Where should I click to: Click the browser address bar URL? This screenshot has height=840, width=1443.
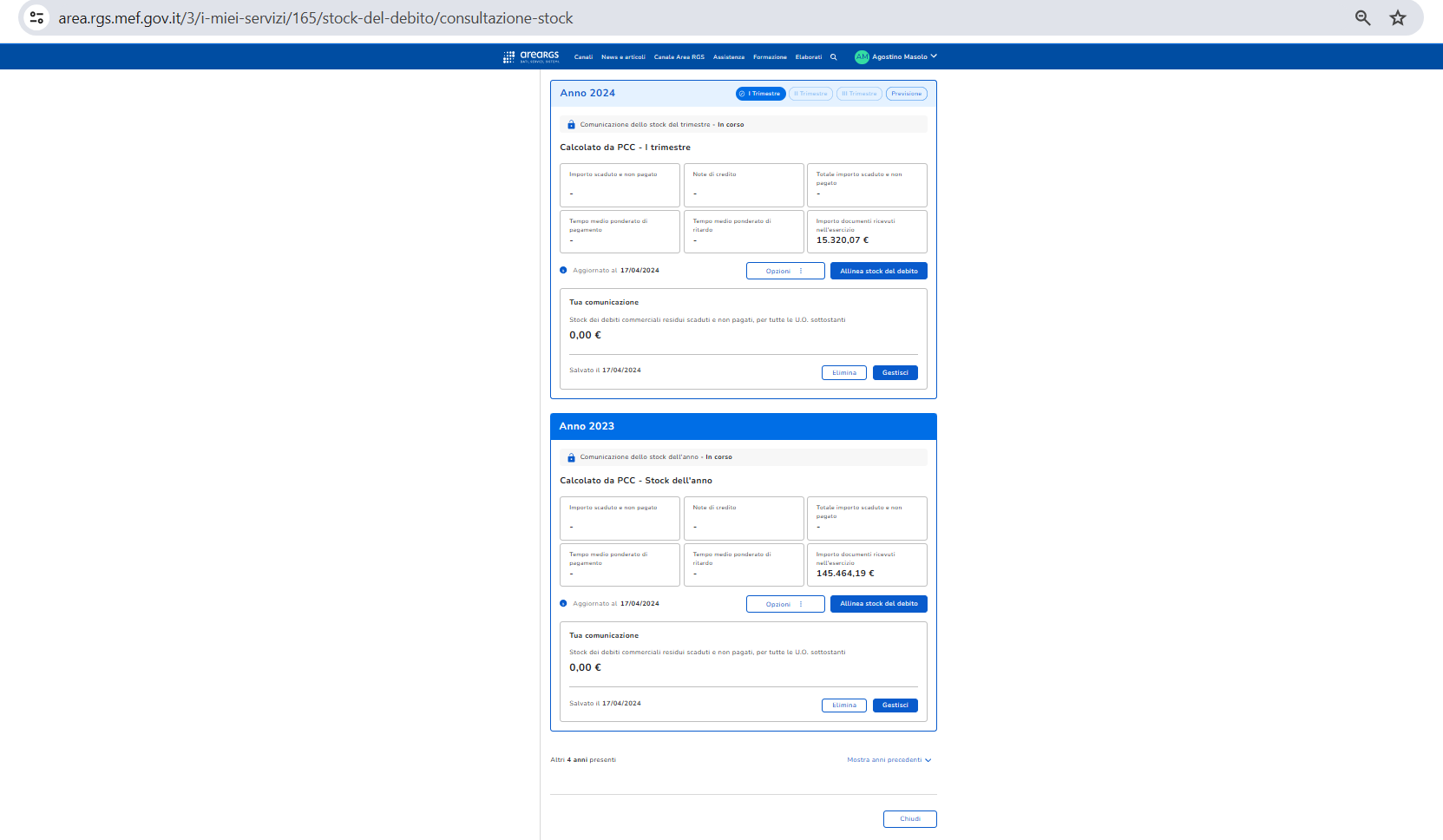click(316, 18)
